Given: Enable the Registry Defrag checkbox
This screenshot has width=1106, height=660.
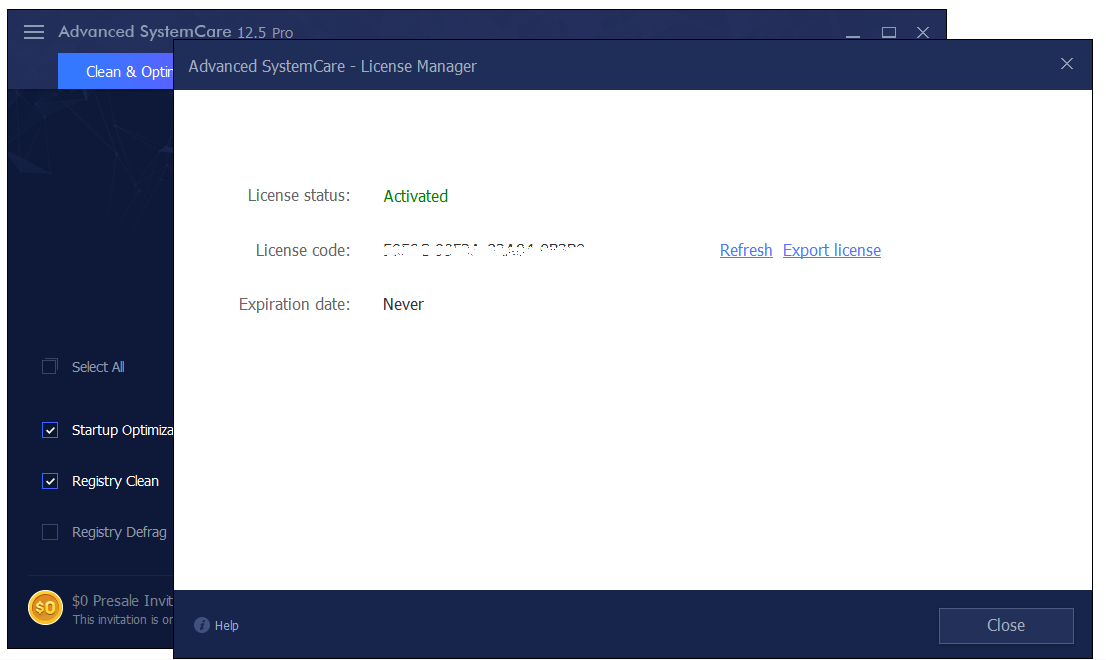Looking at the screenshot, I should coord(50,532).
